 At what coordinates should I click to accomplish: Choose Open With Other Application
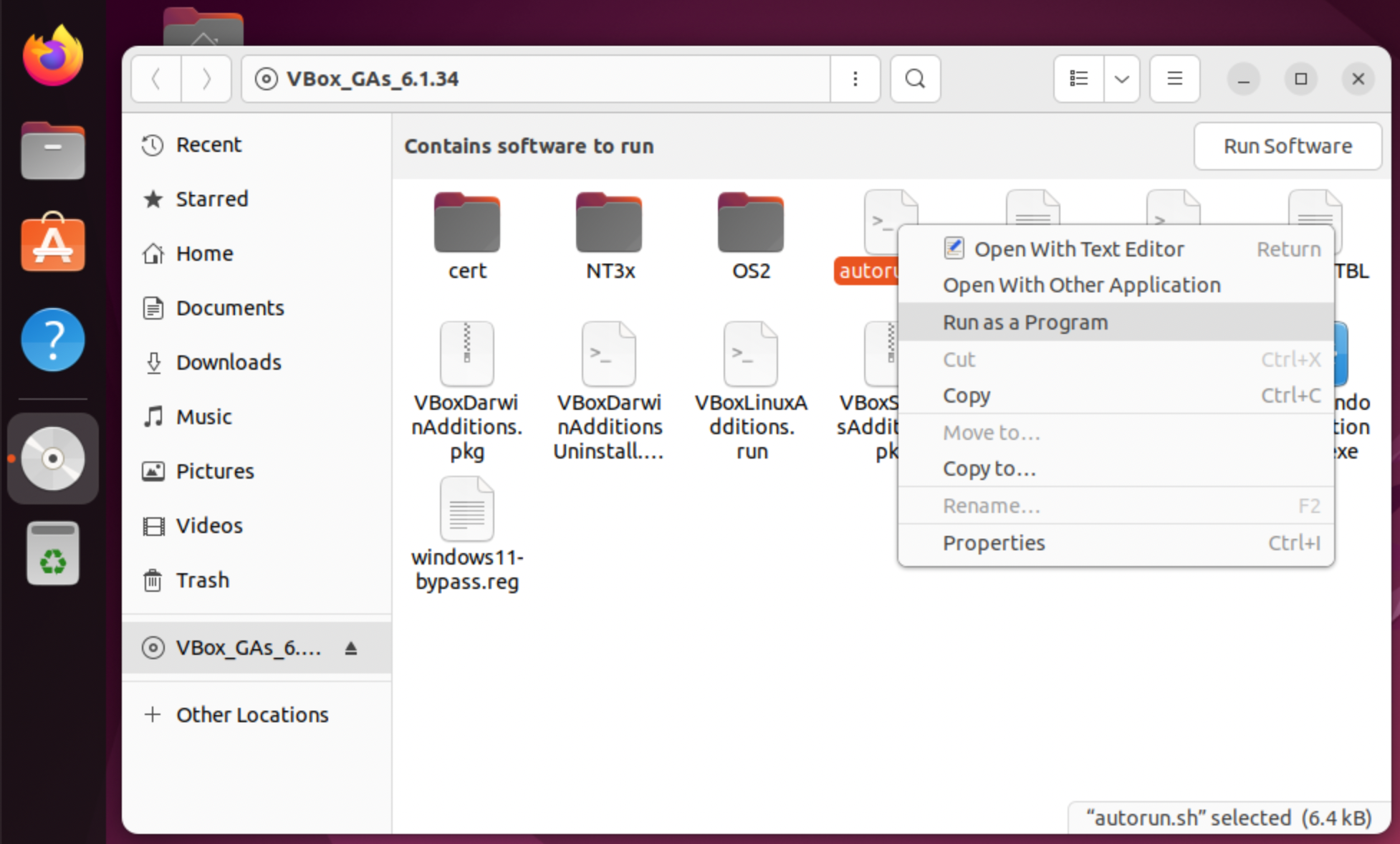click(1116, 285)
